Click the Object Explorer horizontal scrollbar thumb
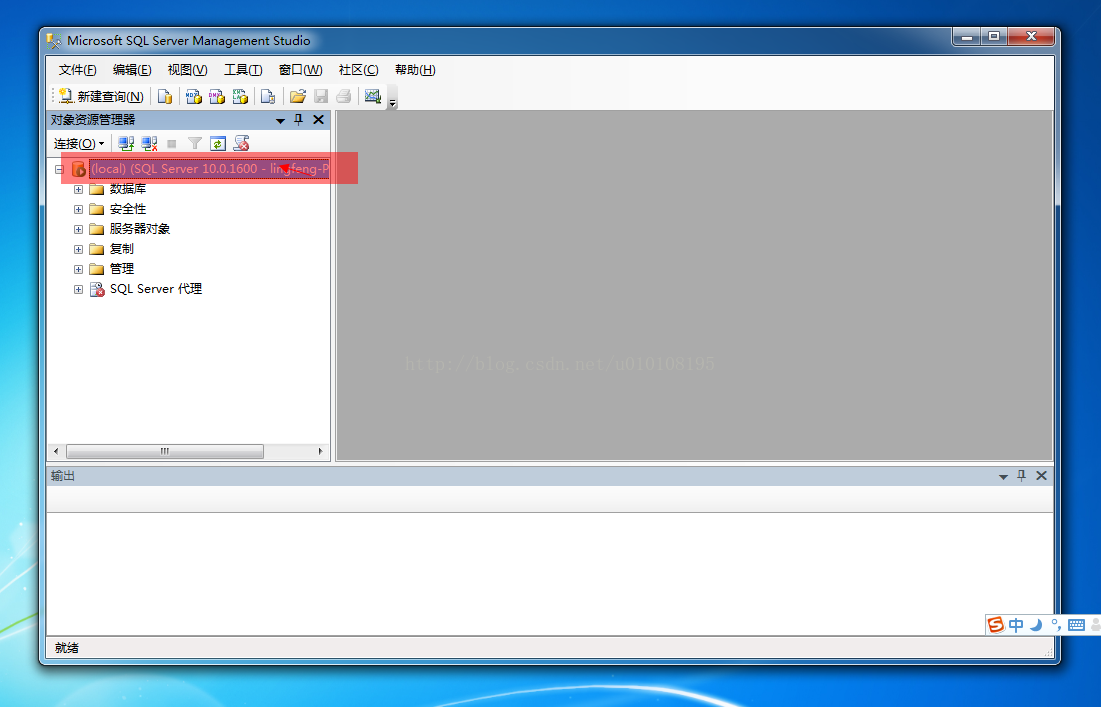Viewport: 1101px width, 707px height. tap(165, 451)
